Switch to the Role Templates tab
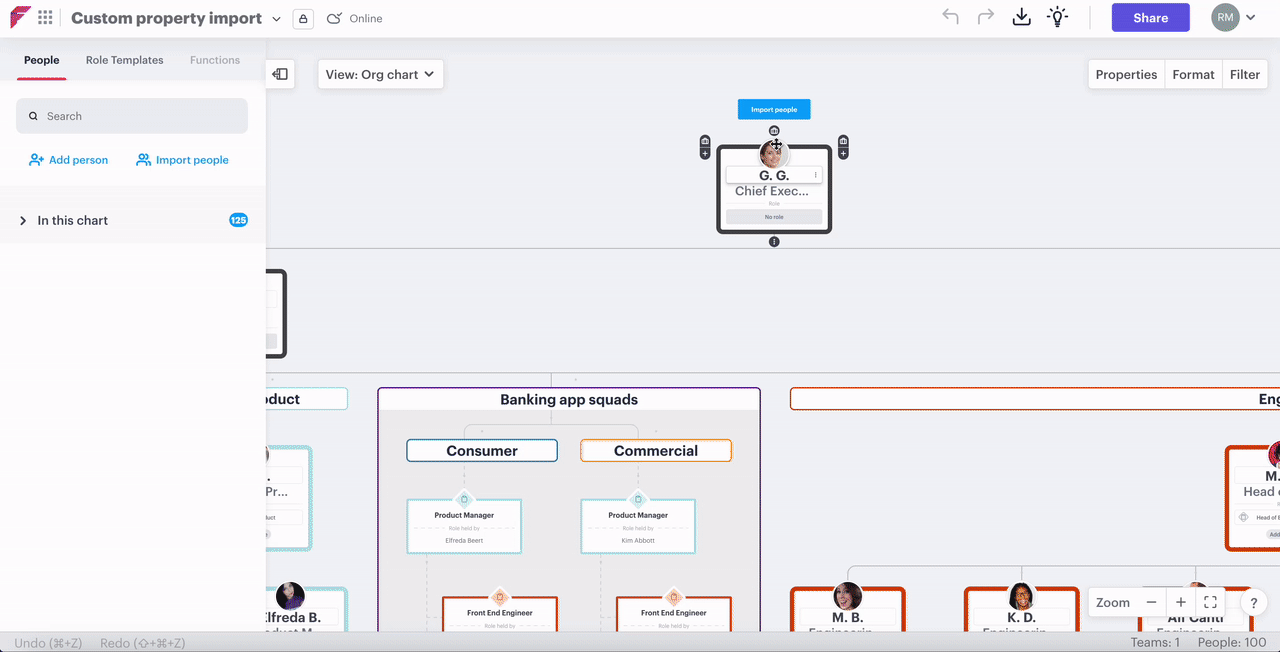 [124, 60]
